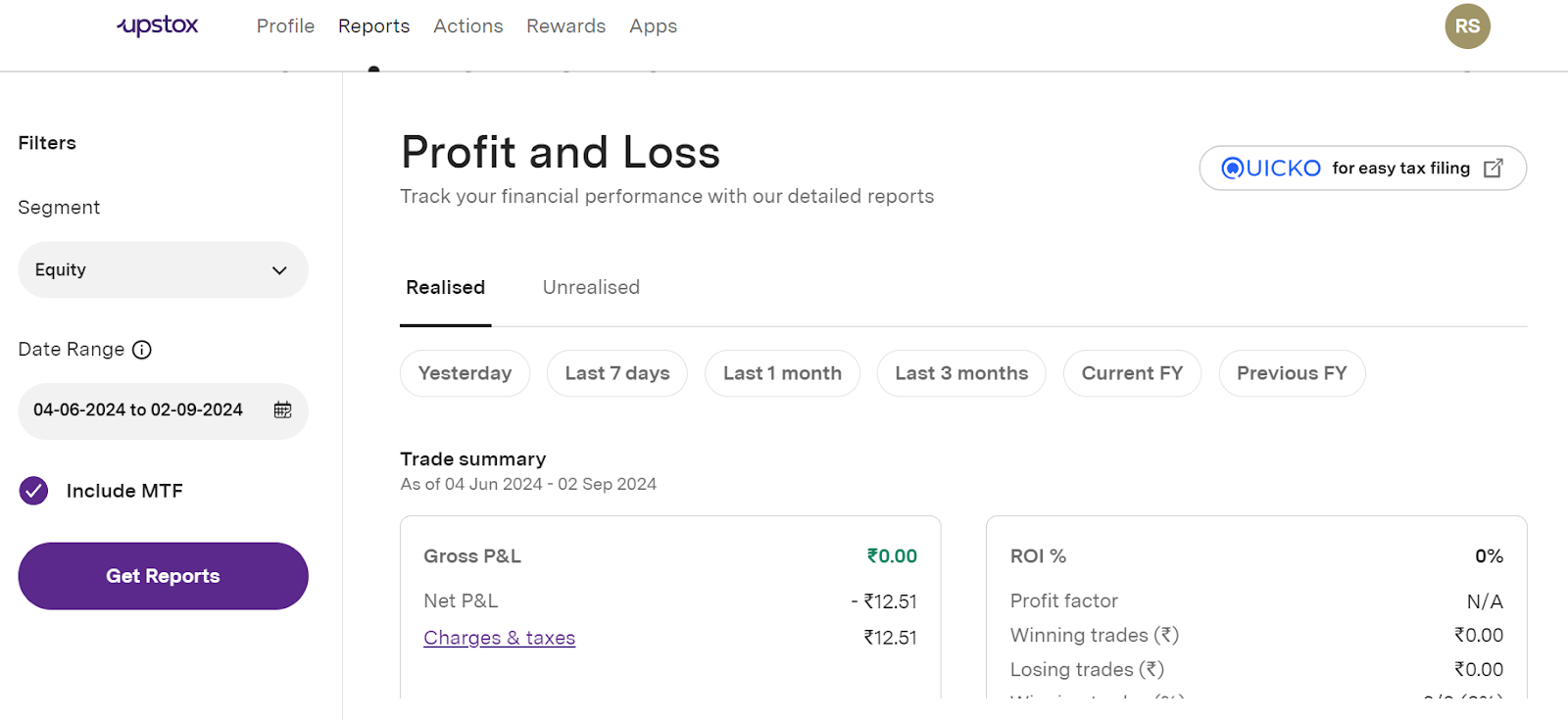Click the Segment dropdown chevron arrow
1568x720 pixels.
[x=279, y=270]
